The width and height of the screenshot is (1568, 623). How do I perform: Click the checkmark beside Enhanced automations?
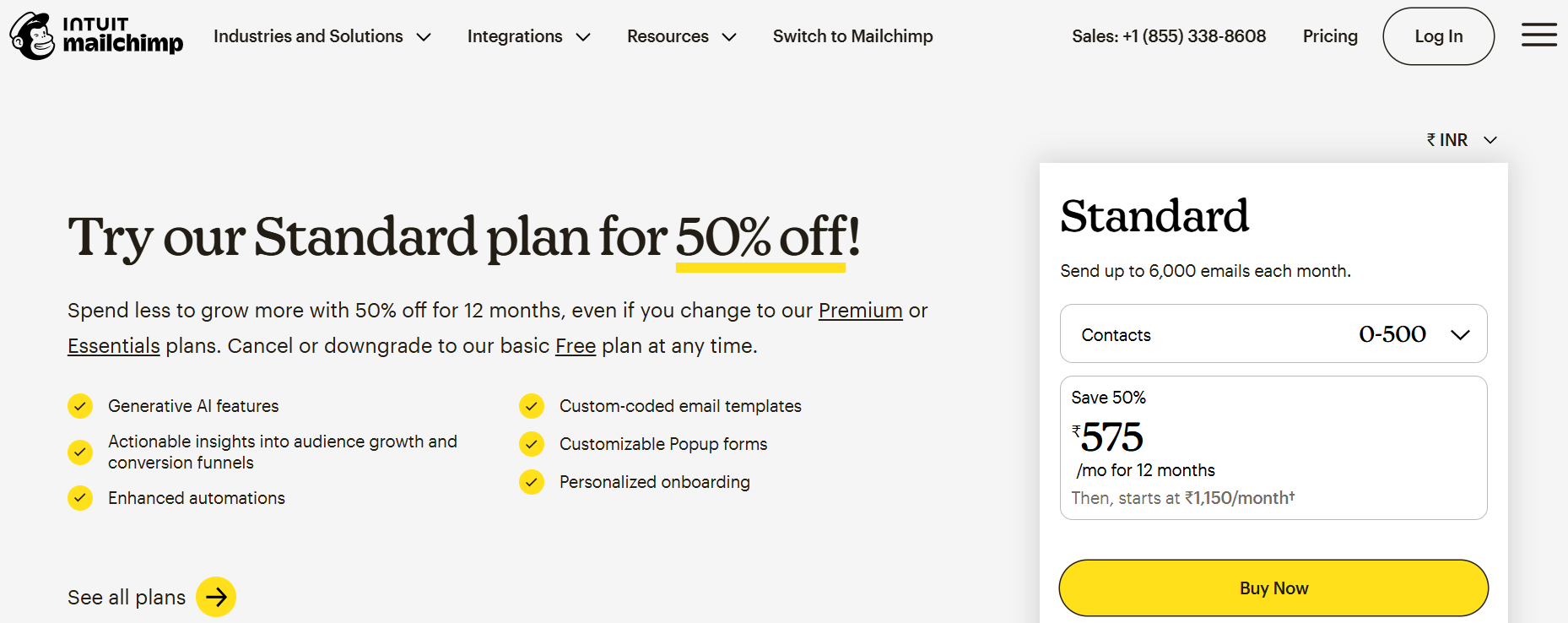click(79, 498)
